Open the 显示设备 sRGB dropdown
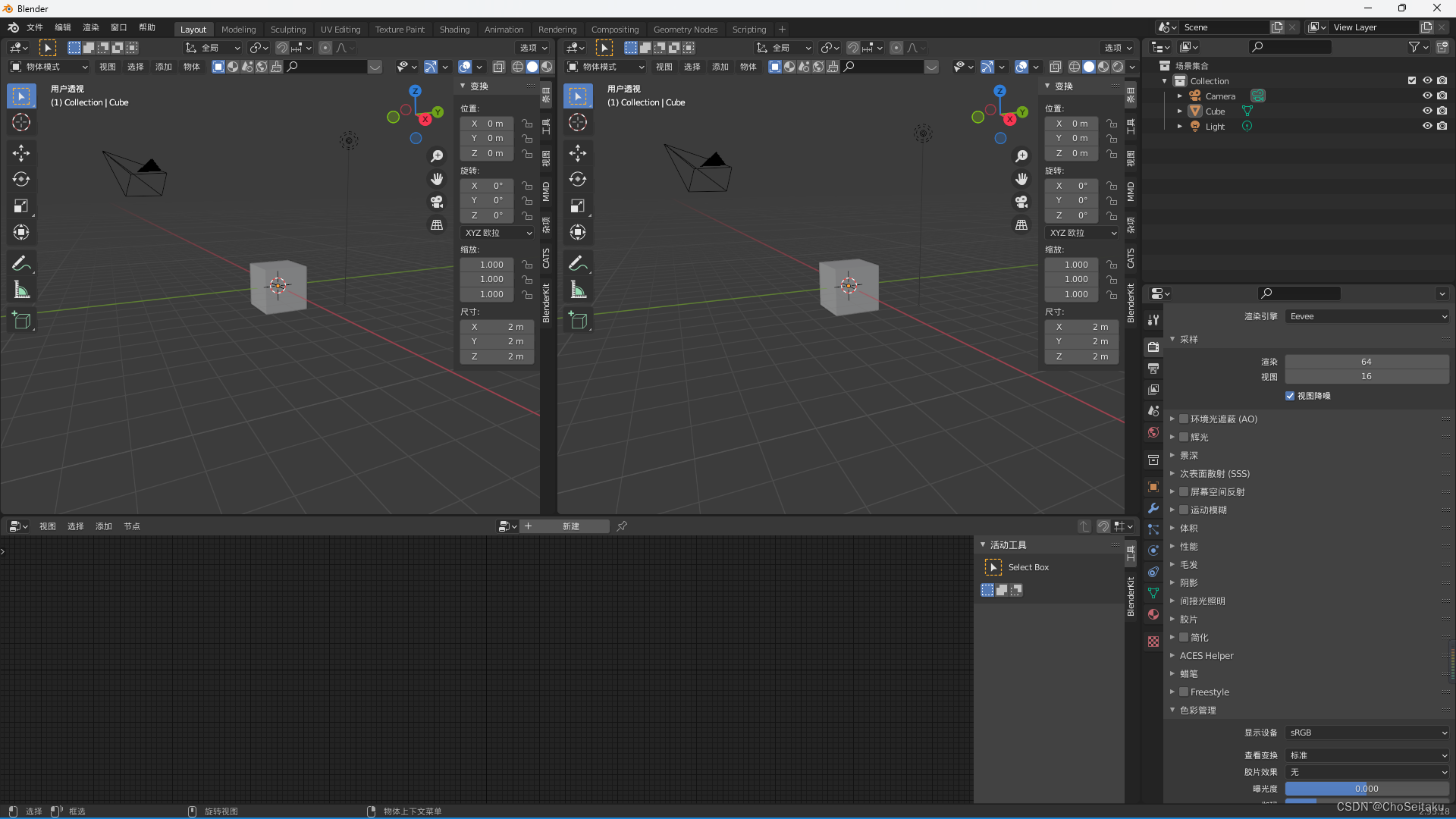The height and width of the screenshot is (819, 1456). coord(1367,733)
